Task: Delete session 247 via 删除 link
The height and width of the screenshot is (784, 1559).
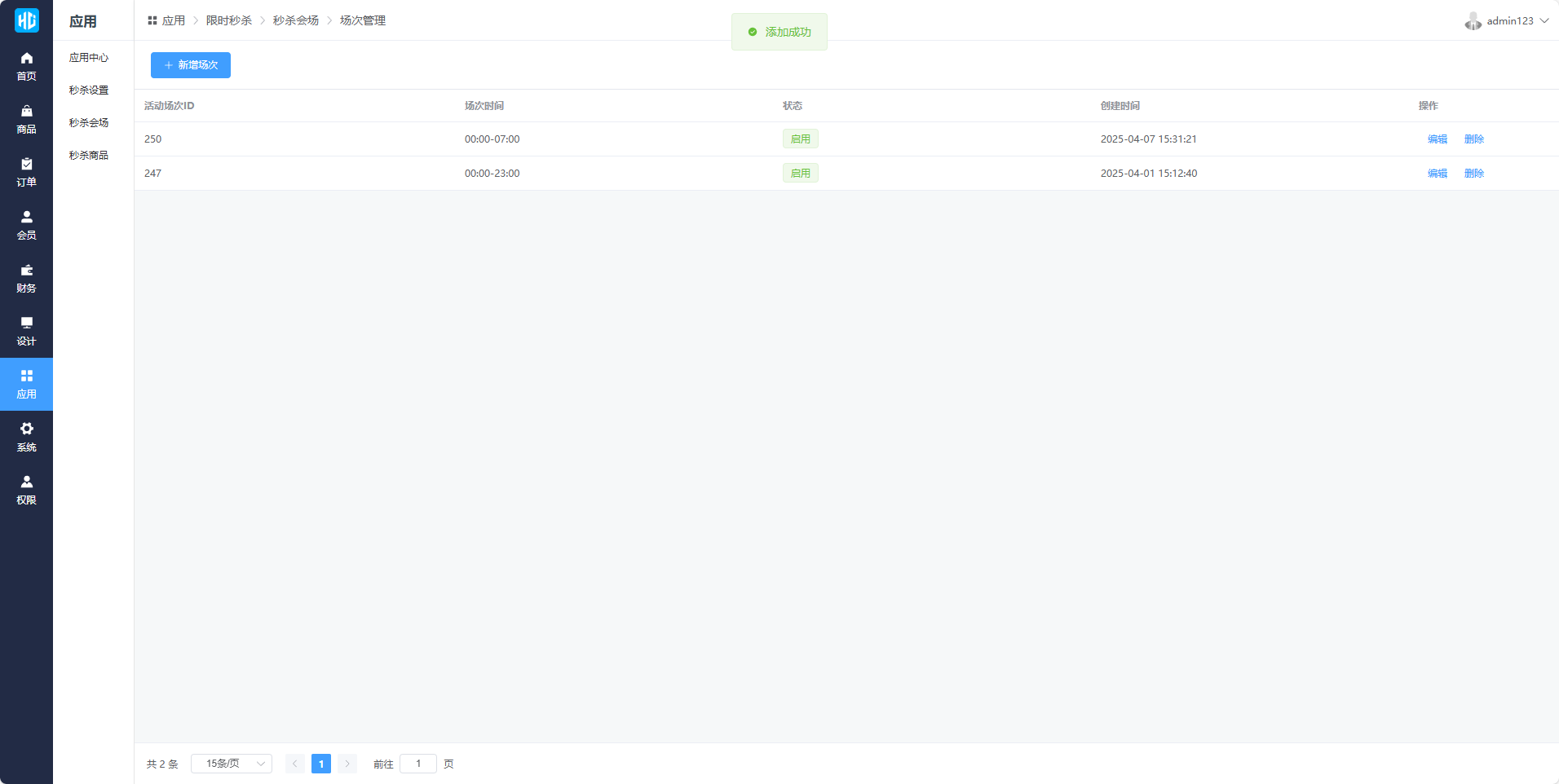Action: pyautogui.click(x=1473, y=174)
